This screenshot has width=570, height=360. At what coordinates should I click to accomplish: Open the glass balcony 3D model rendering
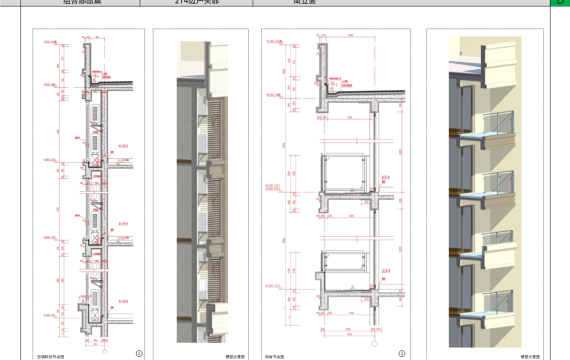485,192
